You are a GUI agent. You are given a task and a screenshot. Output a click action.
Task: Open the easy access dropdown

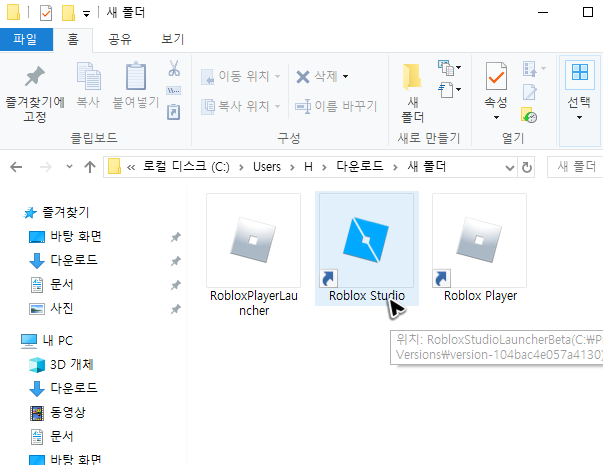point(450,90)
